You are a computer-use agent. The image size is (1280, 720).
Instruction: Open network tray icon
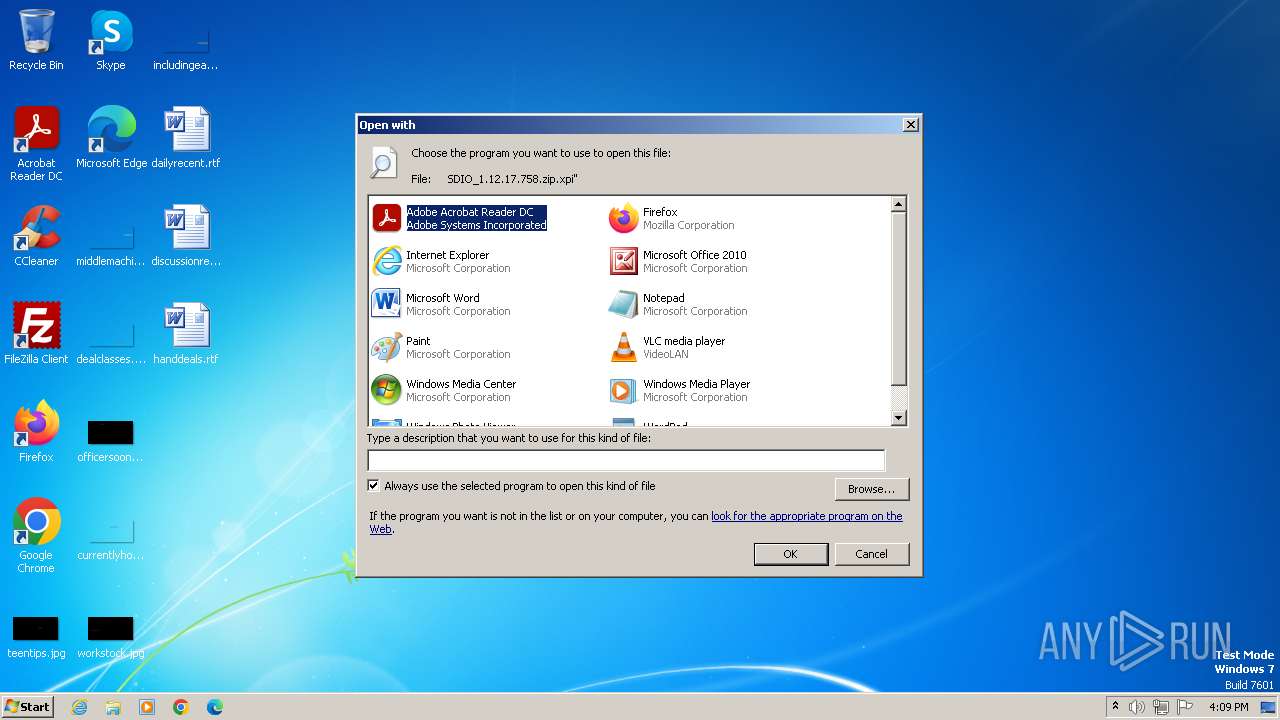1161,707
